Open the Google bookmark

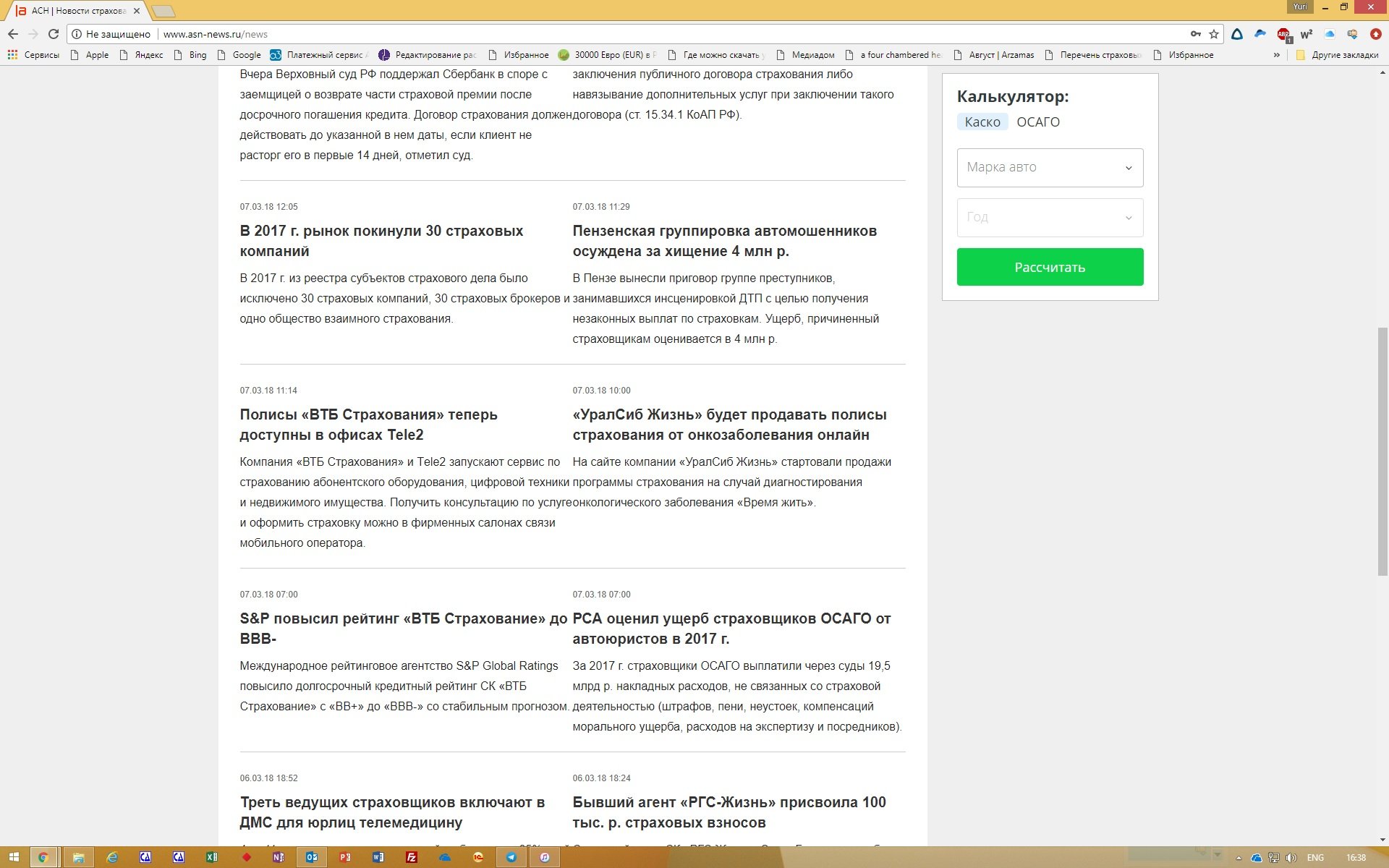239,55
